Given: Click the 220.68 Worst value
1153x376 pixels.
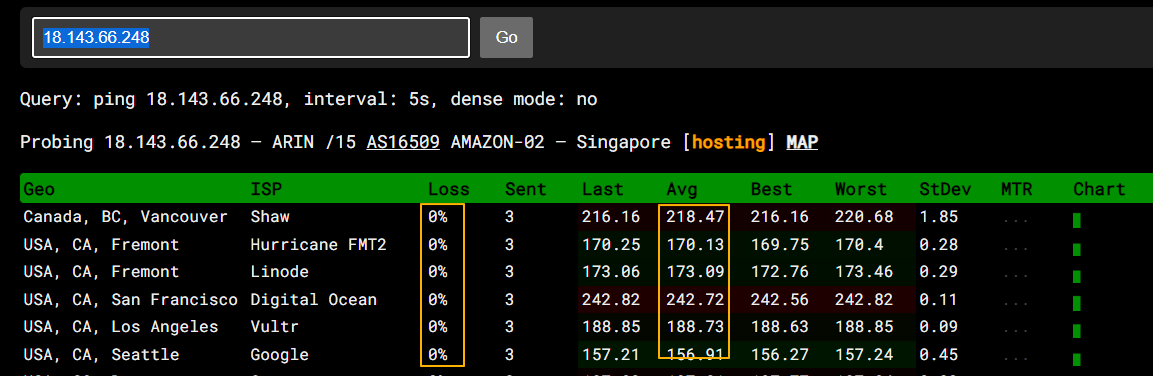Looking at the screenshot, I should click(865, 217).
